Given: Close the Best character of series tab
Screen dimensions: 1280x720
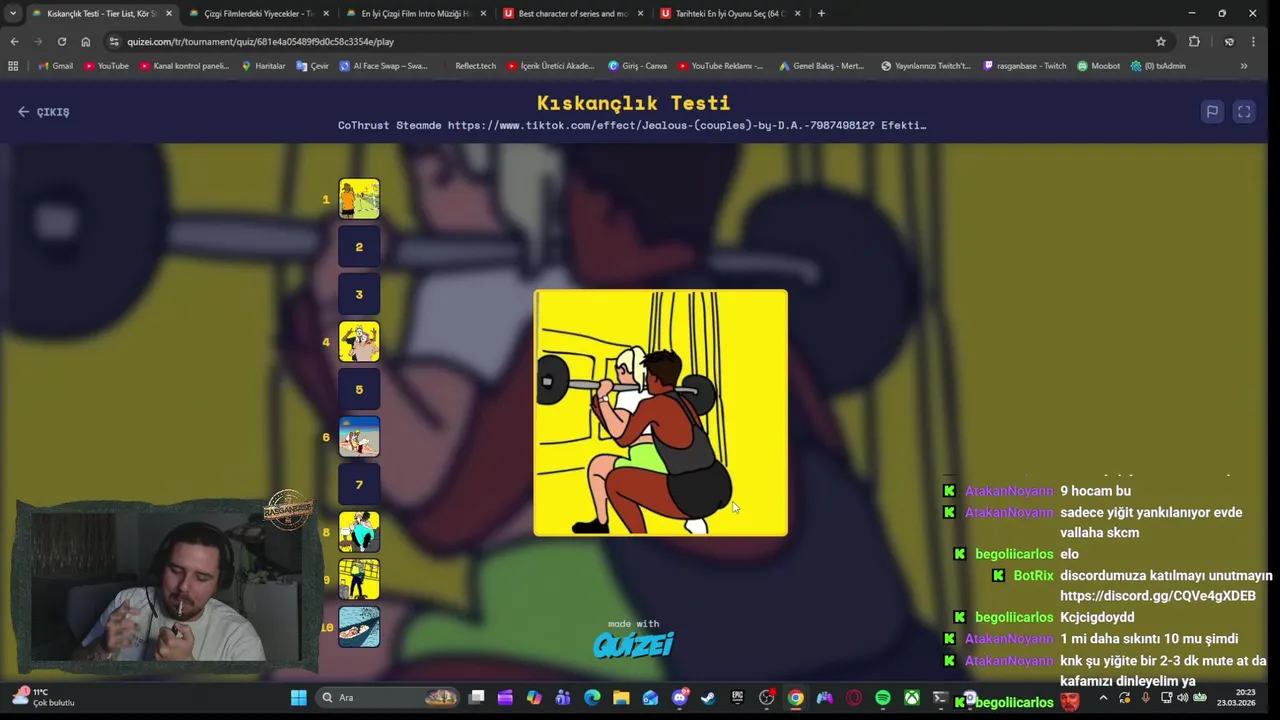Looking at the screenshot, I should coord(640,13).
